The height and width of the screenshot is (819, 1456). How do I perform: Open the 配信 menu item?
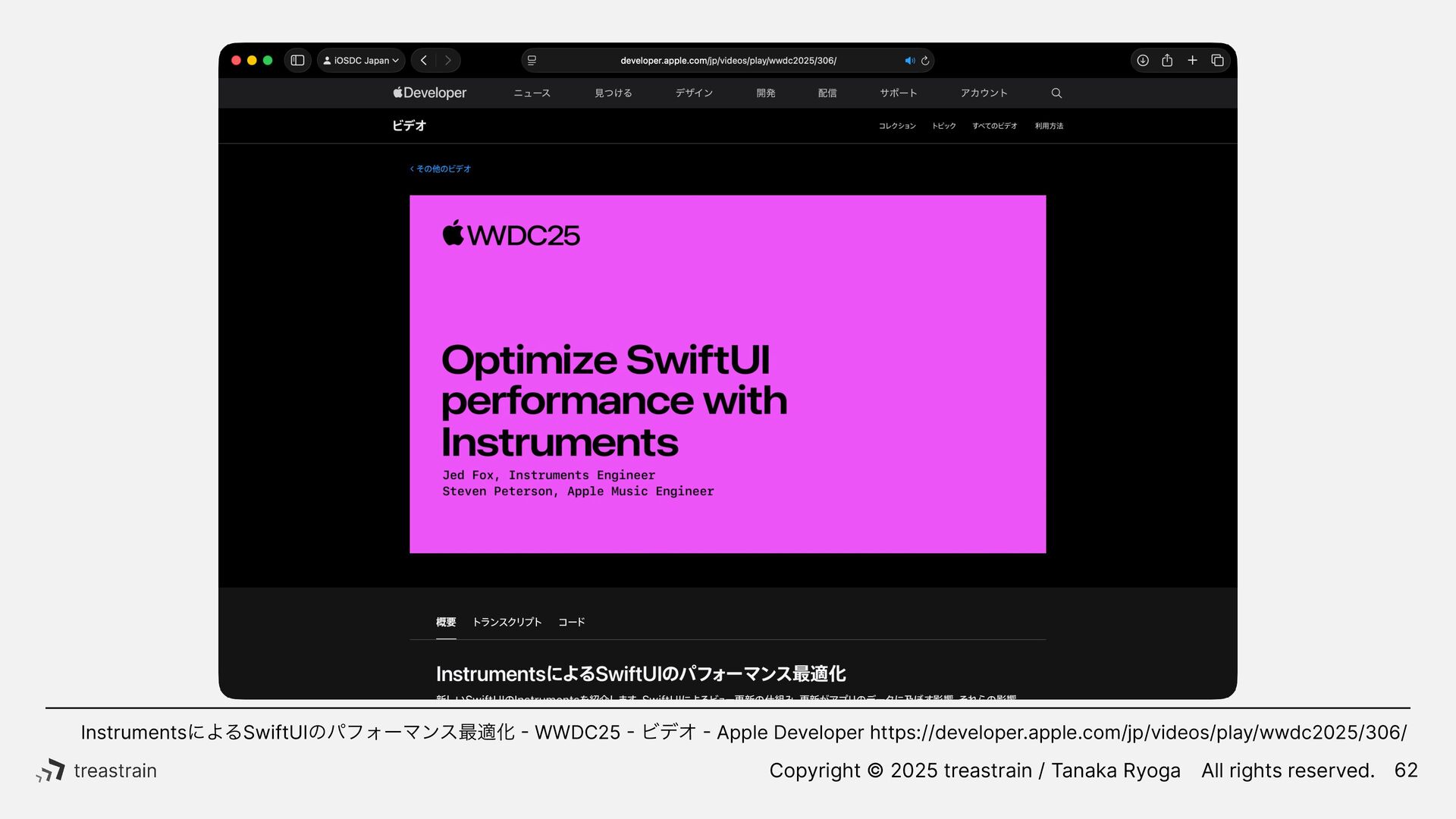[x=827, y=93]
